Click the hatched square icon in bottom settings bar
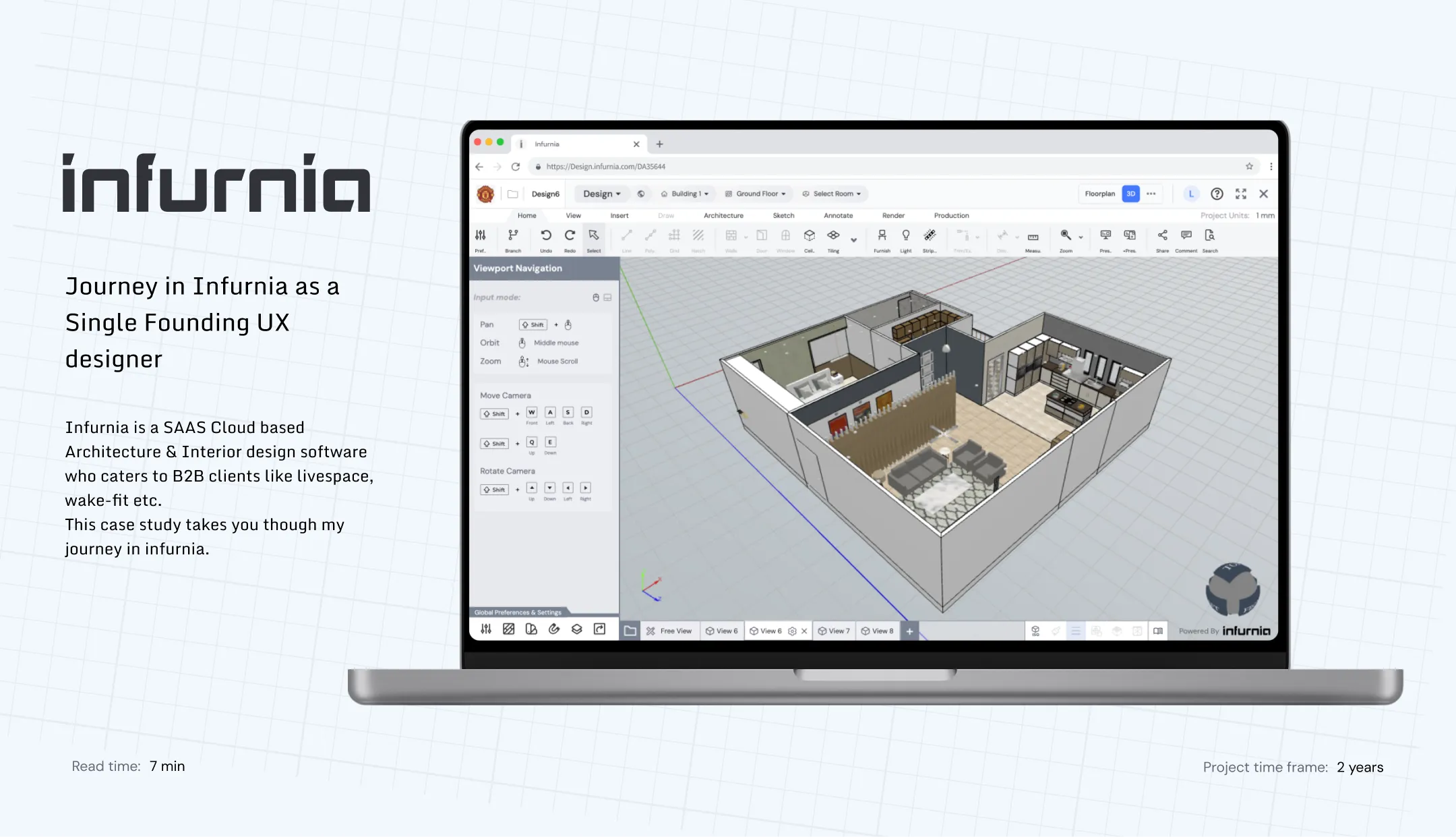The height and width of the screenshot is (837, 1456). tap(508, 629)
